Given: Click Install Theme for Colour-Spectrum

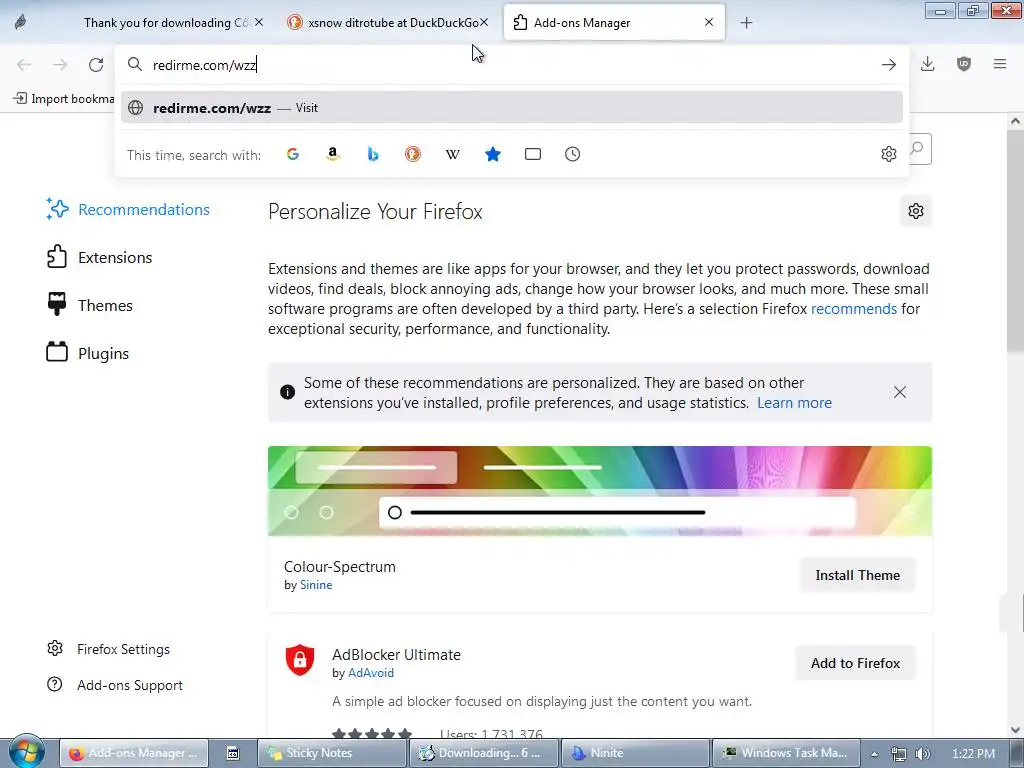Looking at the screenshot, I should (857, 575).
